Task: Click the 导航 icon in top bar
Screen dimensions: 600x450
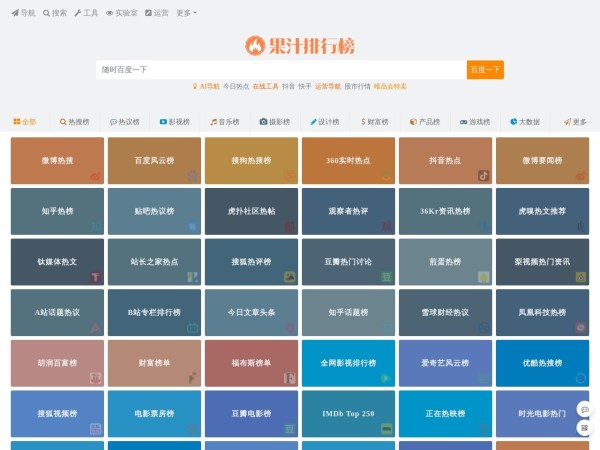Action: click(14, 13)
